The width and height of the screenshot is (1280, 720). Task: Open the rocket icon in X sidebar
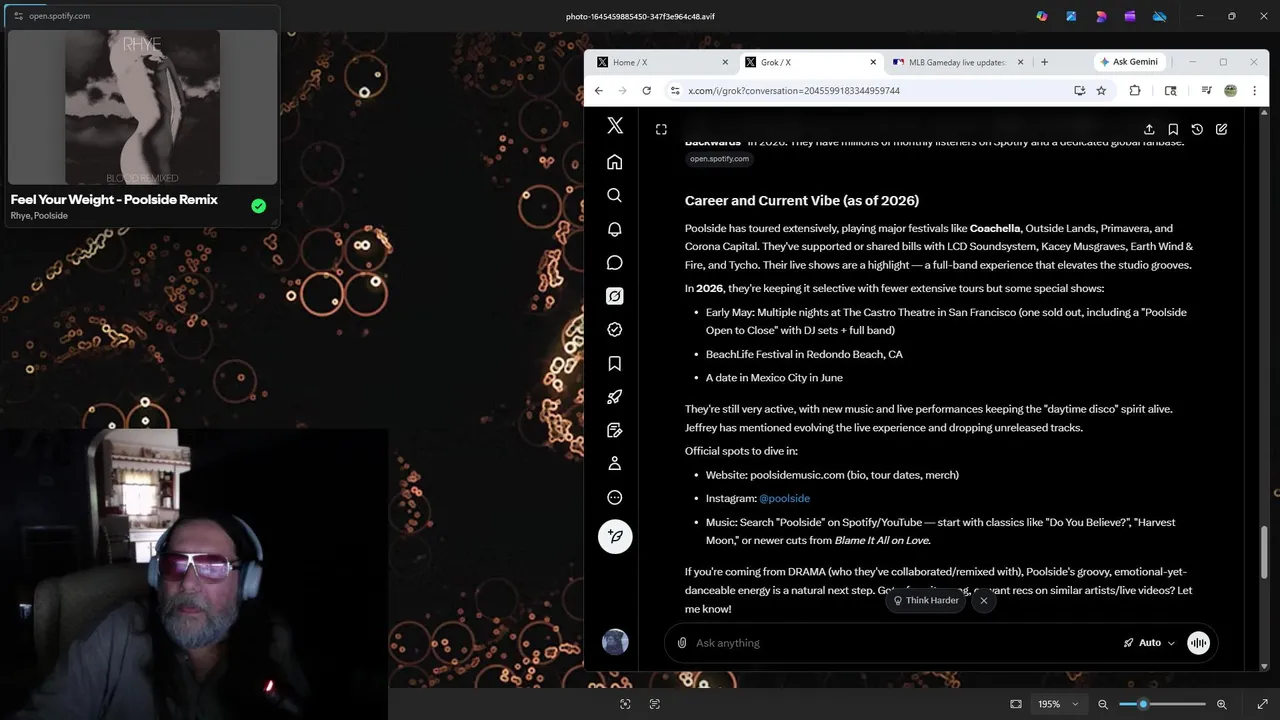point(615,397)
